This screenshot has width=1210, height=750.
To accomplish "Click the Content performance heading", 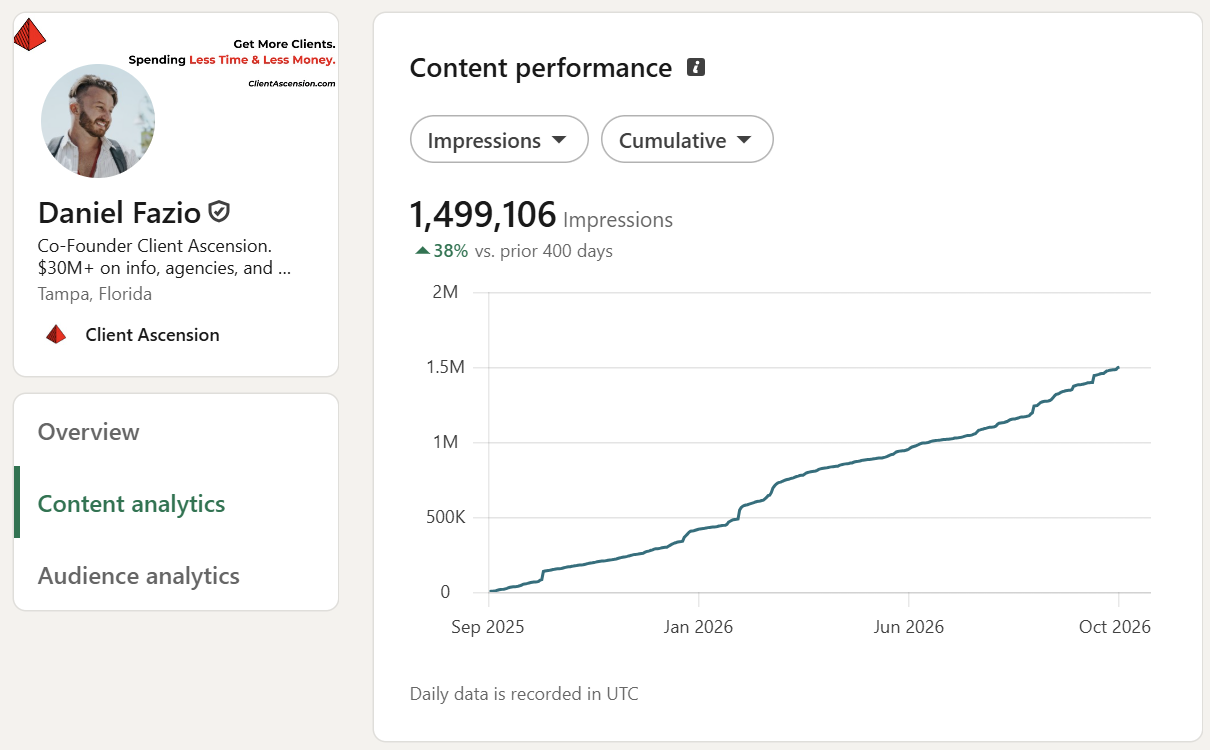I will pyautogui.click(x=541, y=68).
